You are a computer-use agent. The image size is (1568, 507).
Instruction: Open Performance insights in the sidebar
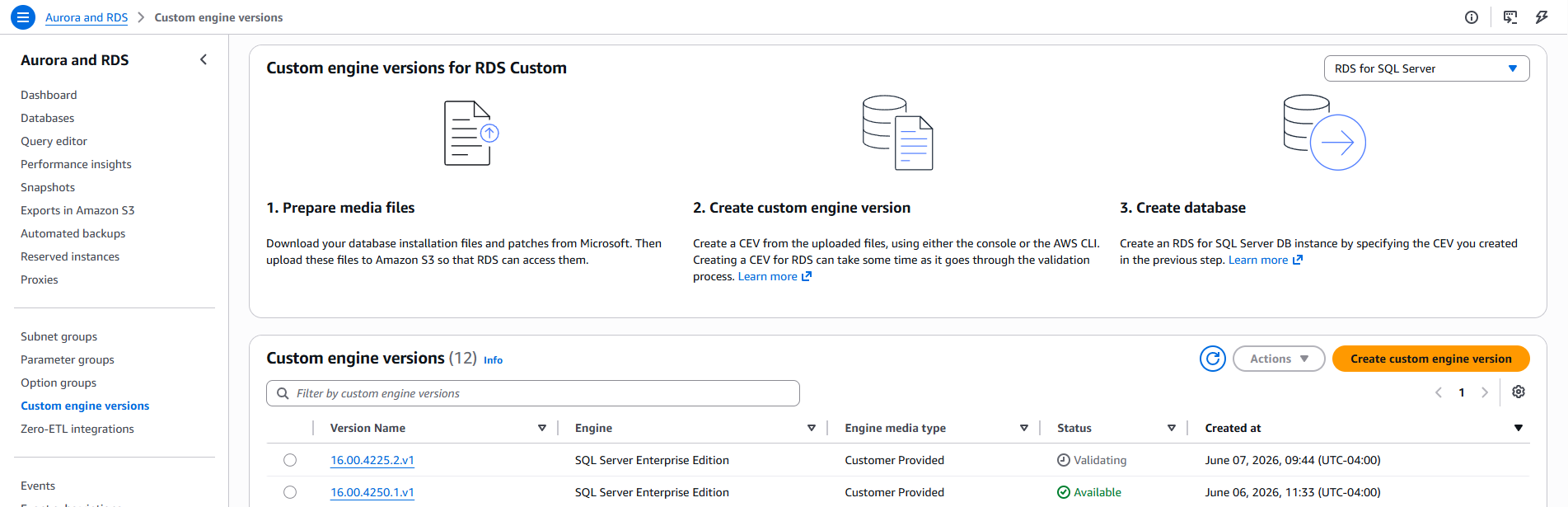point(76,164)
